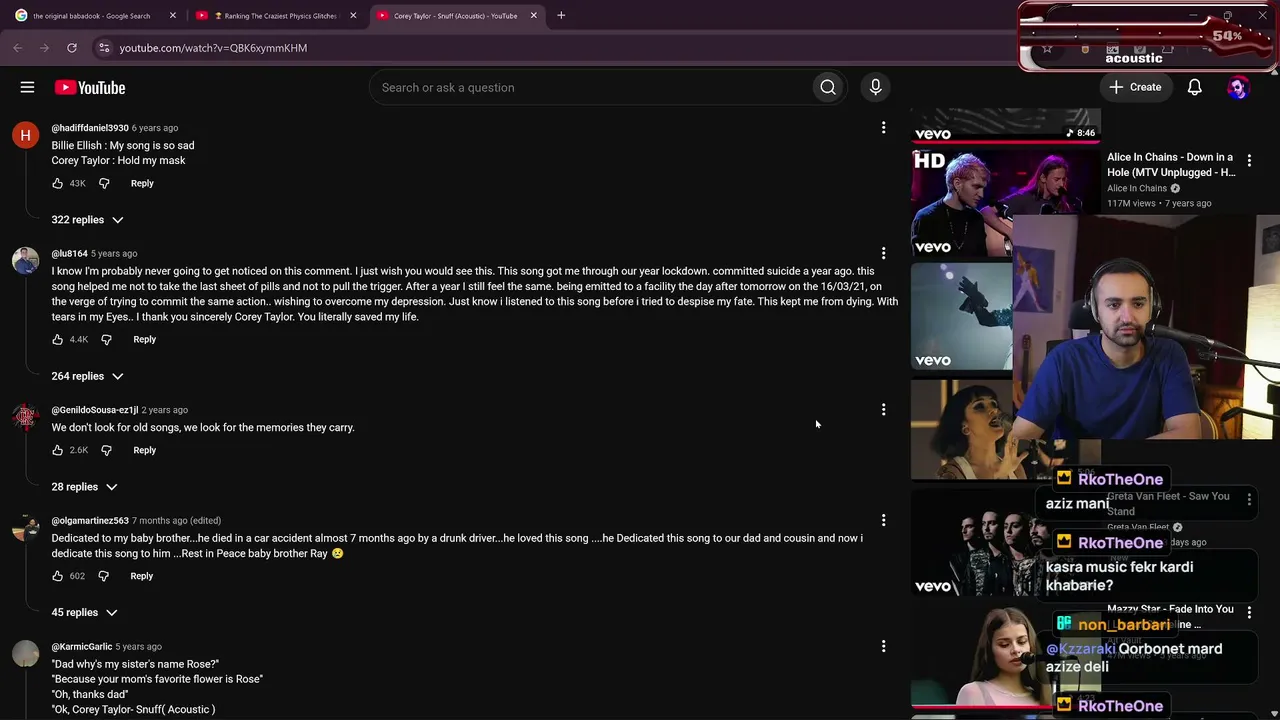Screen dimensions: 1280x720
Task: Go to YouTube home via the logo
Action: coord(90,87)
